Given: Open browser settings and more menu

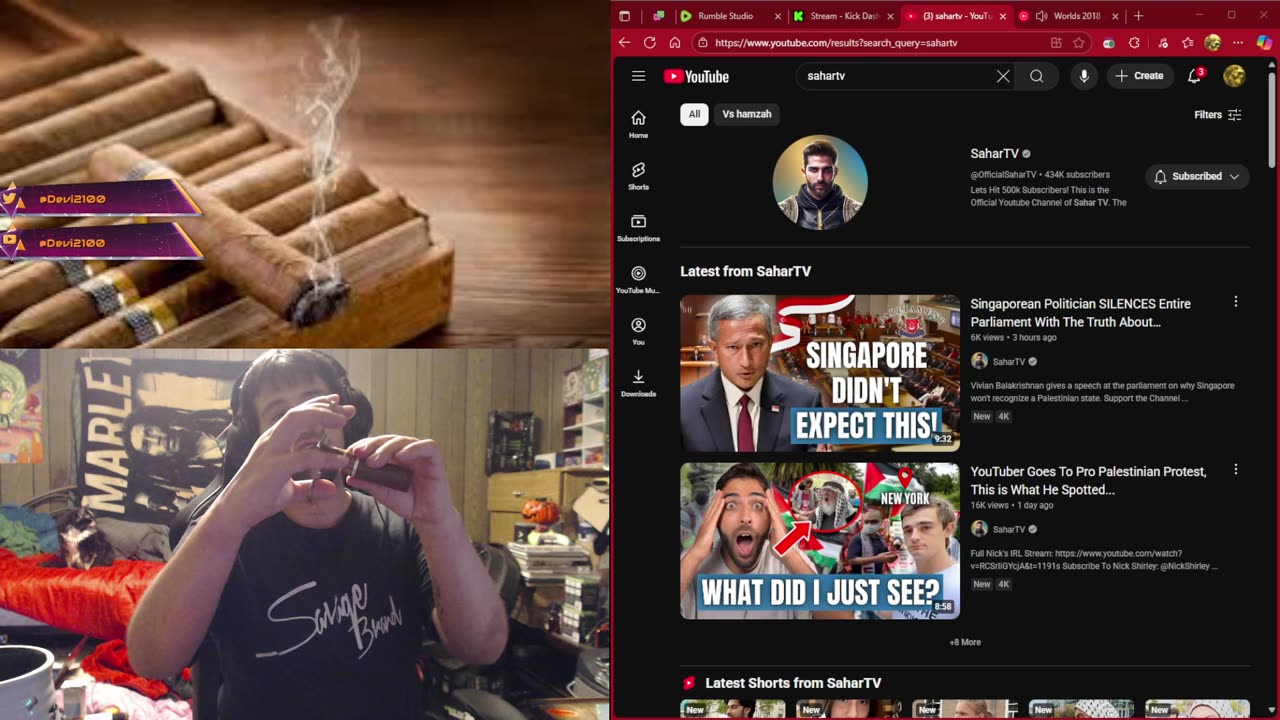Looking at the screenshot, I should (1238, 43).
